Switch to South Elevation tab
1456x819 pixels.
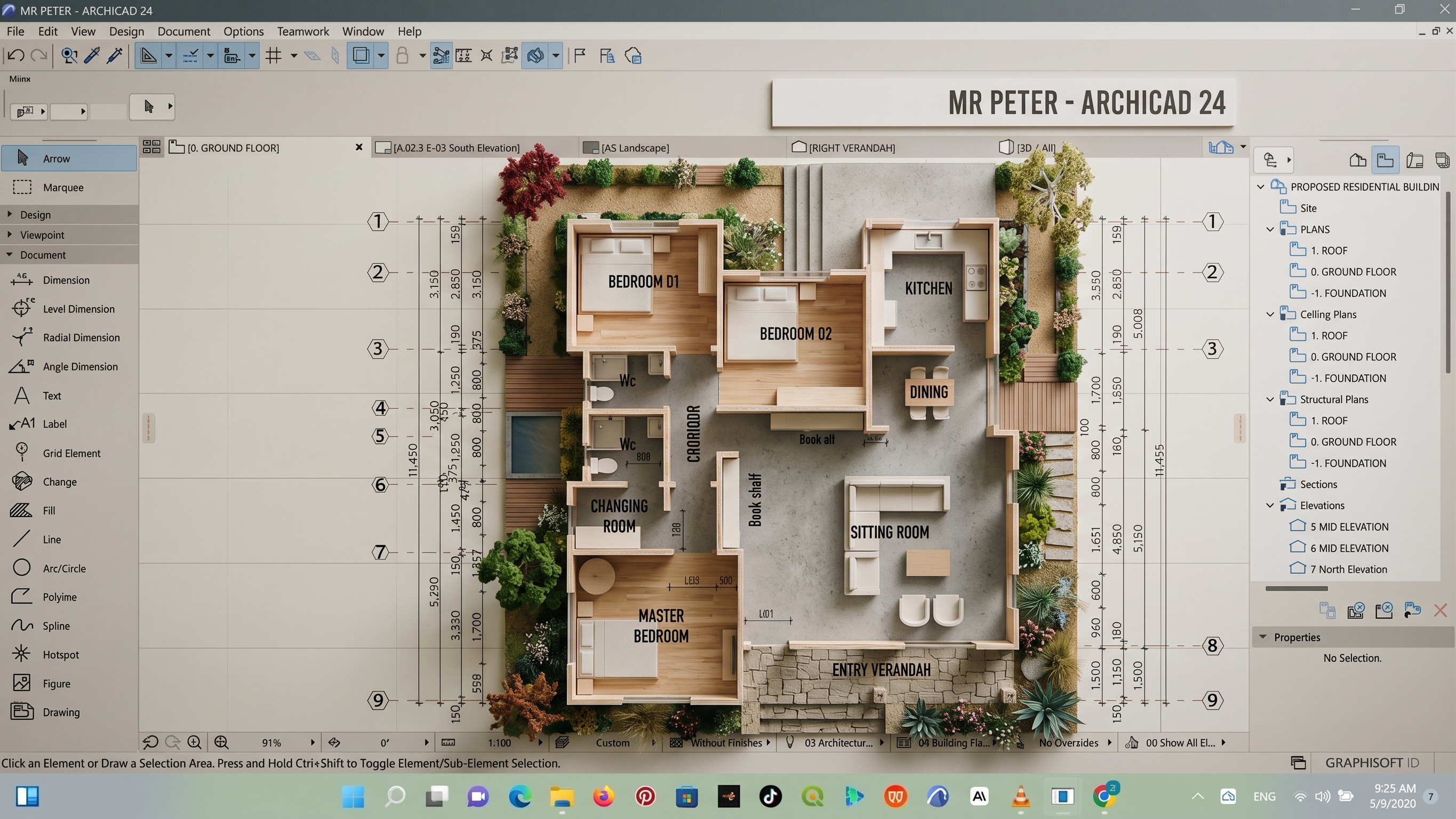(x=474, y=148)
